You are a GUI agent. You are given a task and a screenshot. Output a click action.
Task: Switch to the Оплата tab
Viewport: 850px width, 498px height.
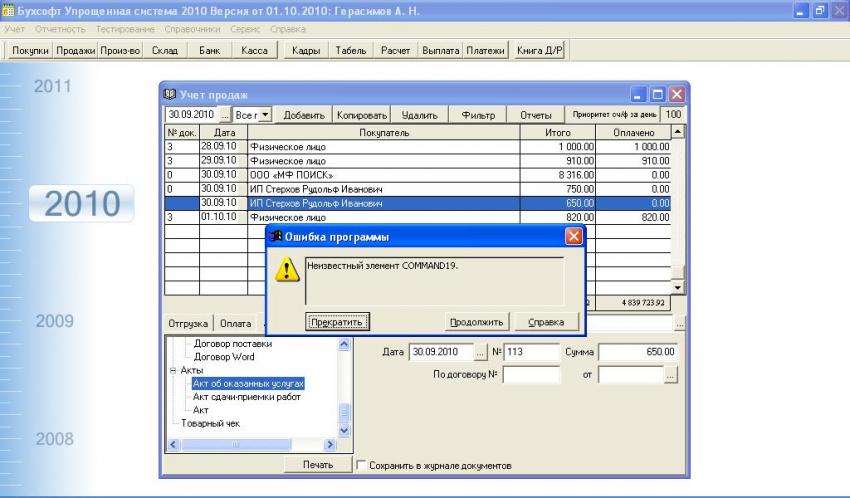click(235, 323)
